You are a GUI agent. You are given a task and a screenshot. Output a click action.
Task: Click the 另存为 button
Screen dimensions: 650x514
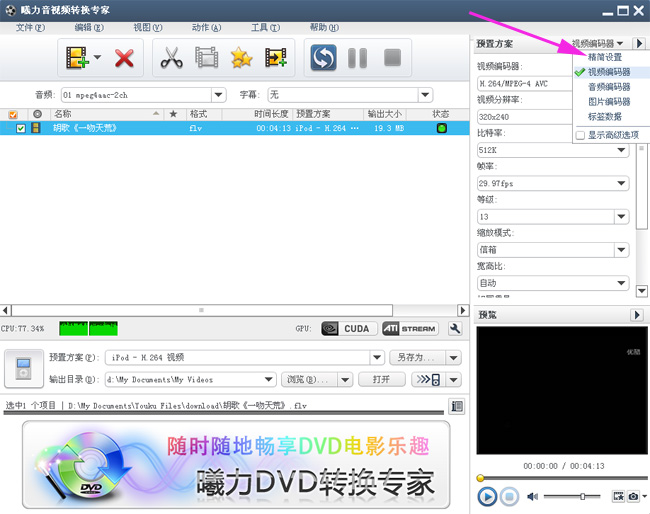pos(417,357)
